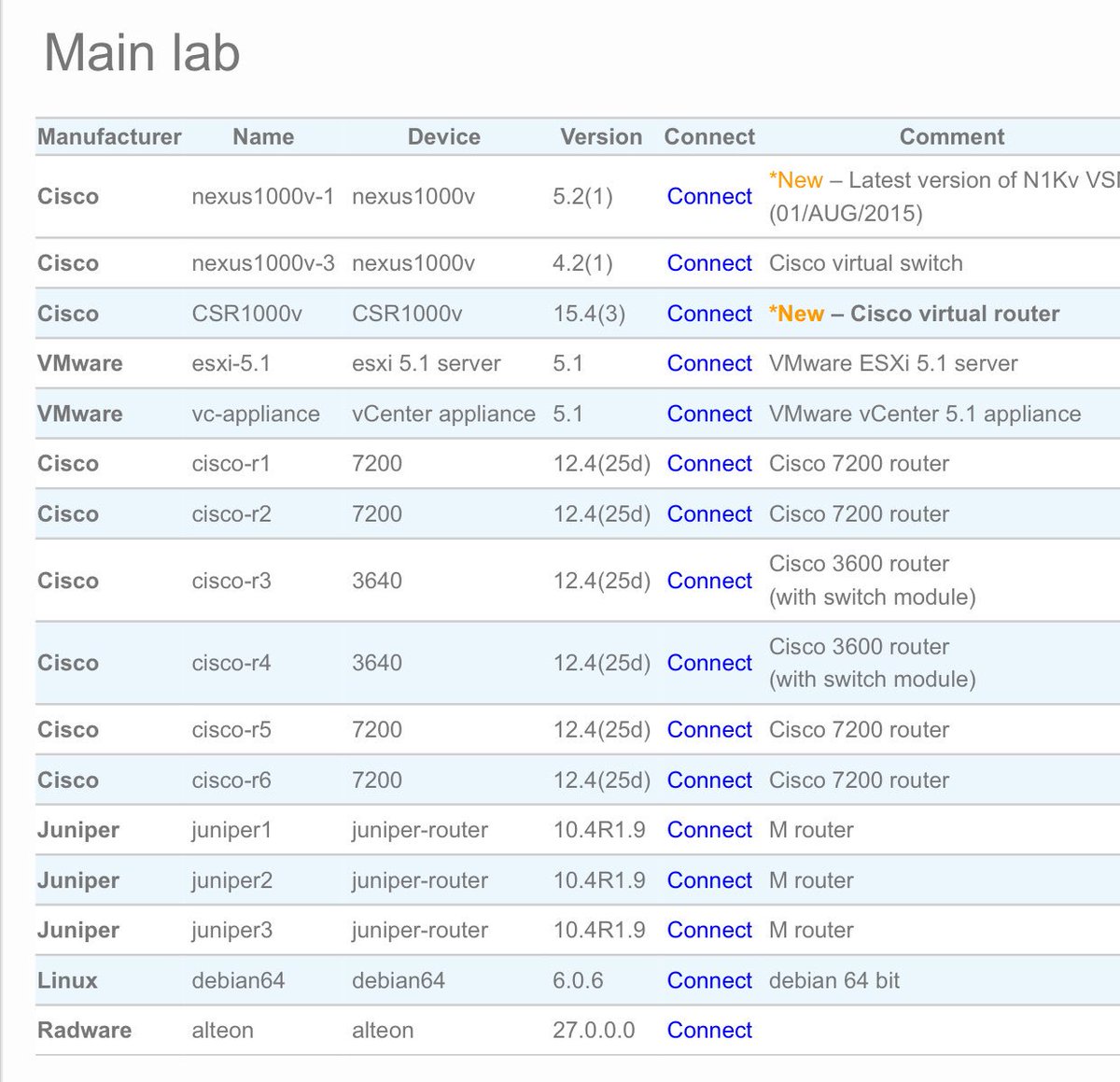Click version 27.0.0.0 cell
The height and width of the screenshot is (1082, 1120).
[594, 1030]
